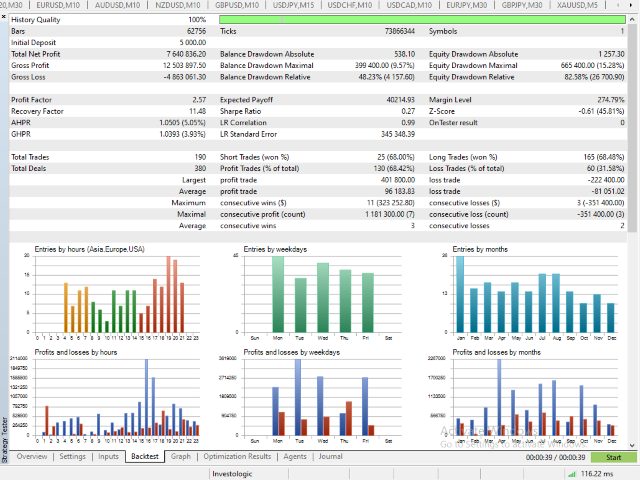Click the scroll up arrow of the report
The width and height of the screenshot is (640, 480).
[634, 18]
